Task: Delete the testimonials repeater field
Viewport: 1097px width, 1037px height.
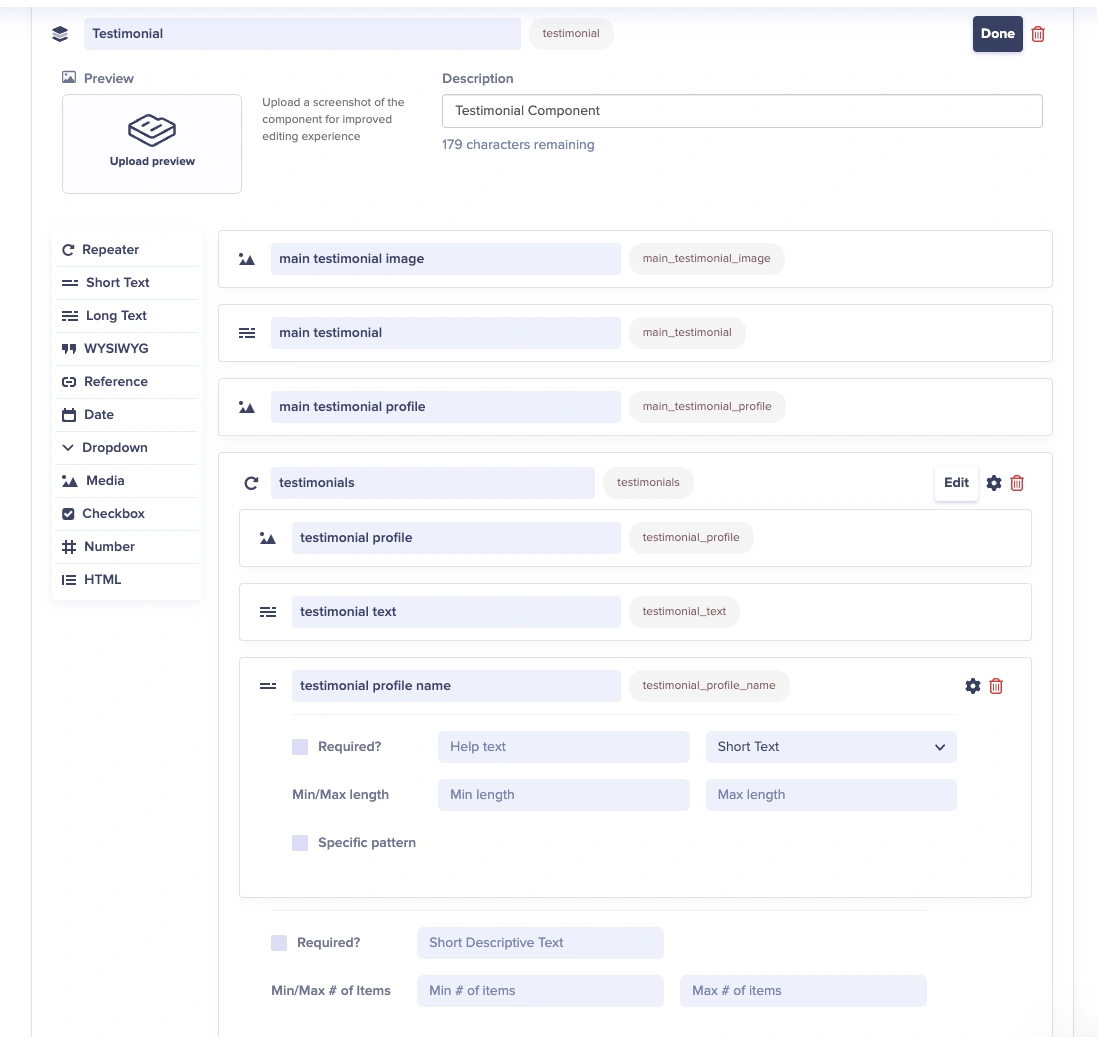Action: pyautogui.click(x=1017, y=483)
